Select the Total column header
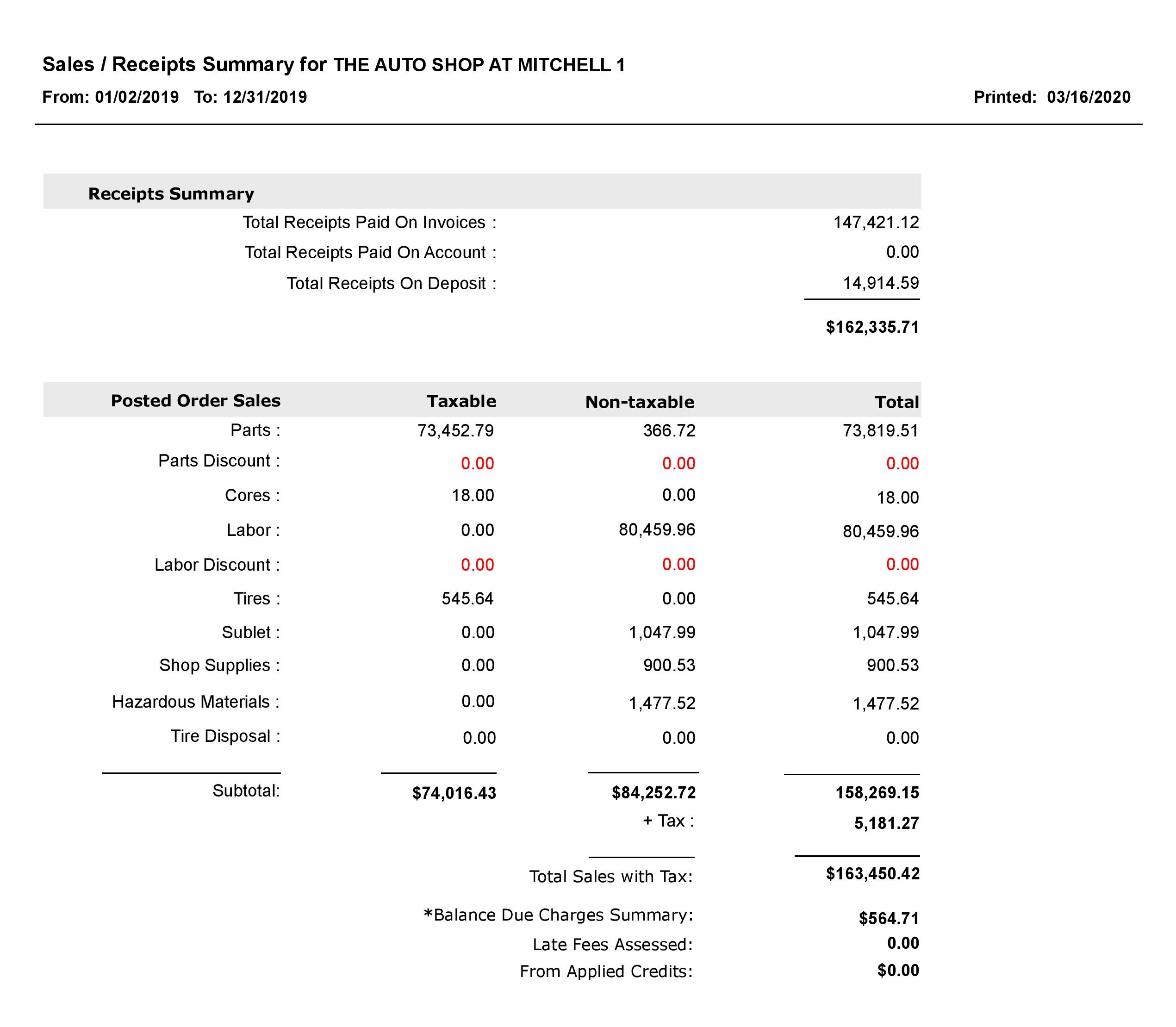The width and height of the screenshot is (1176, 1027). (x=897, y=402)
